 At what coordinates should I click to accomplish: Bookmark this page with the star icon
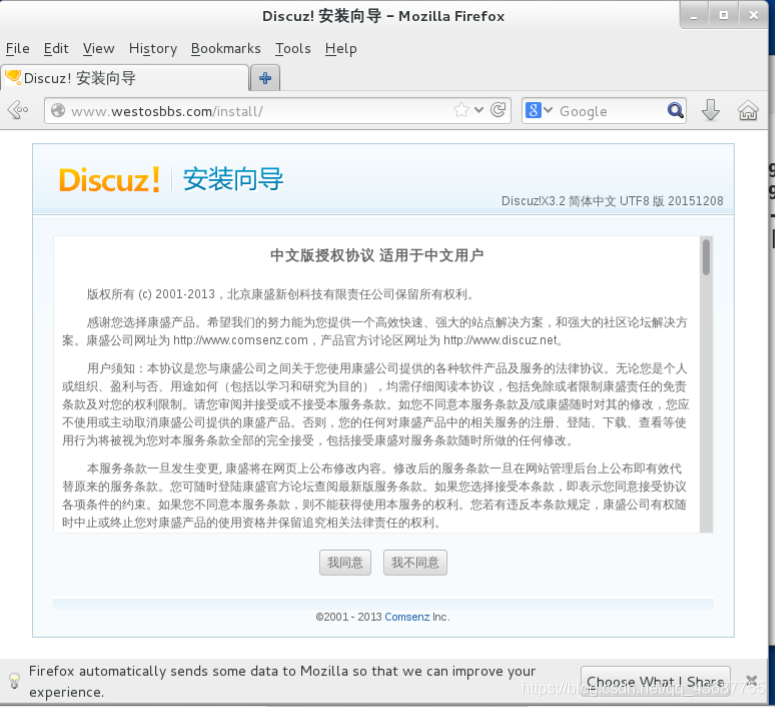461,110
